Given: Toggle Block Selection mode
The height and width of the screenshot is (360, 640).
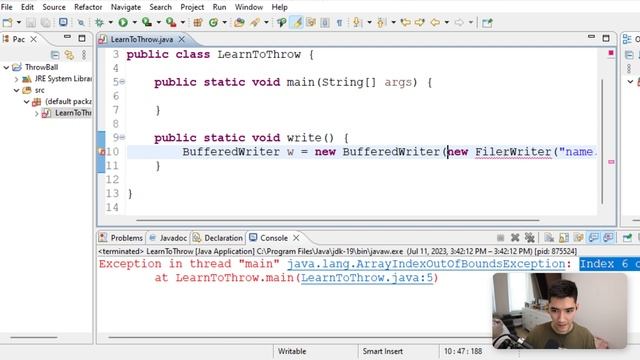Looking at the screenshot, I should coord(325,23).
